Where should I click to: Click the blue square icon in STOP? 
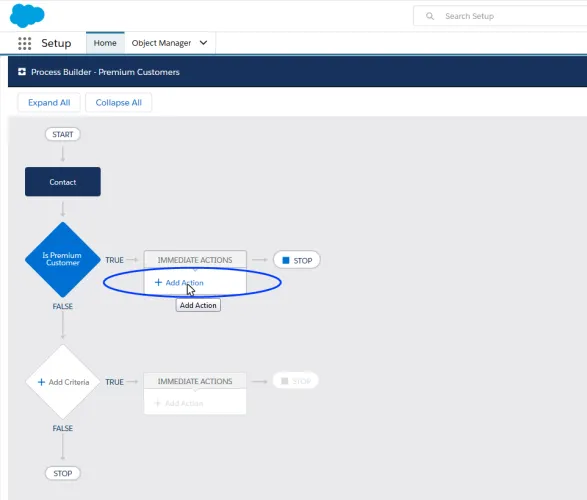point(286,260)
